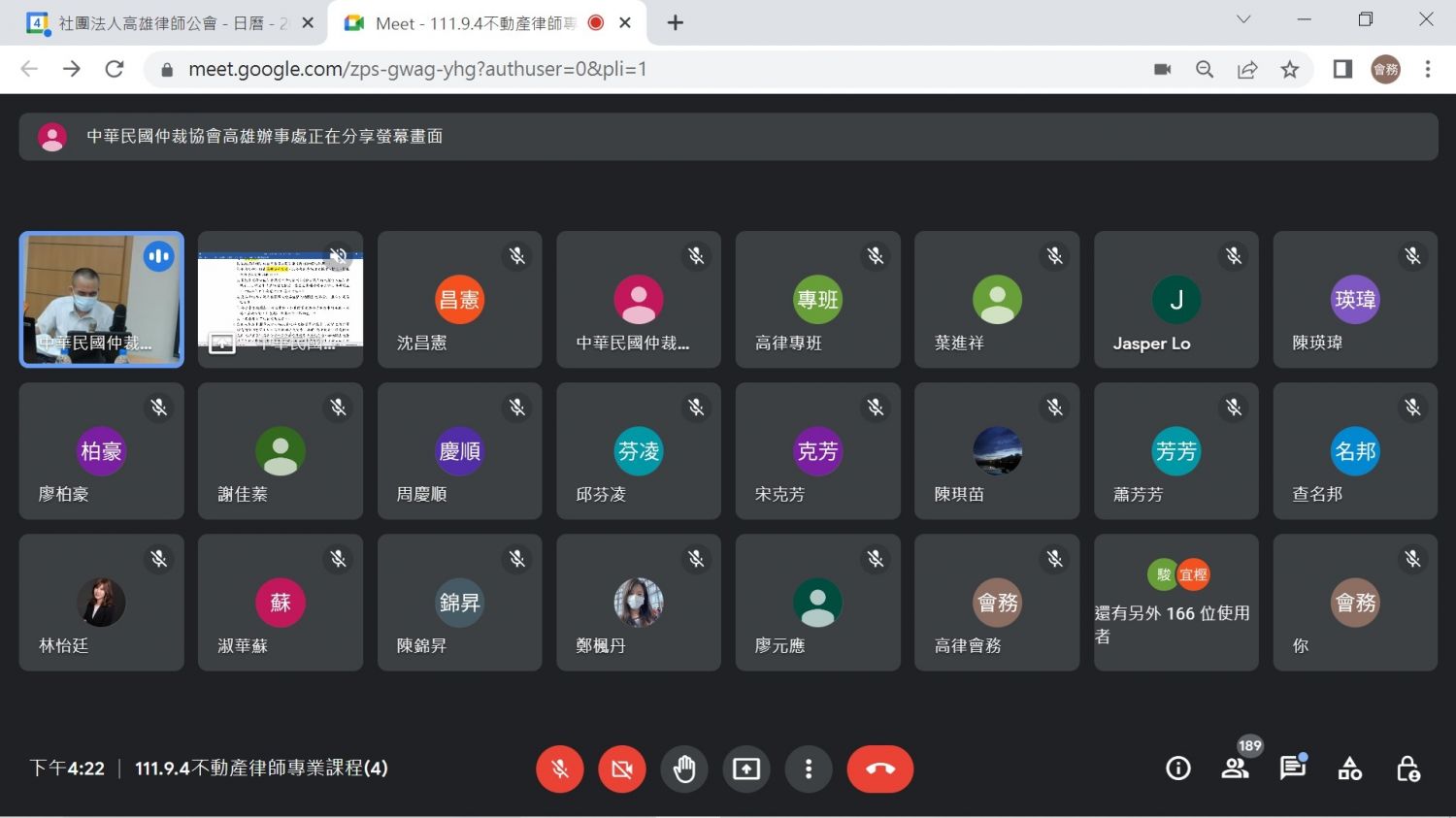Open host controls lock icon
This screenshot has height=818, width=1456.
click(x=1408, y=769)
